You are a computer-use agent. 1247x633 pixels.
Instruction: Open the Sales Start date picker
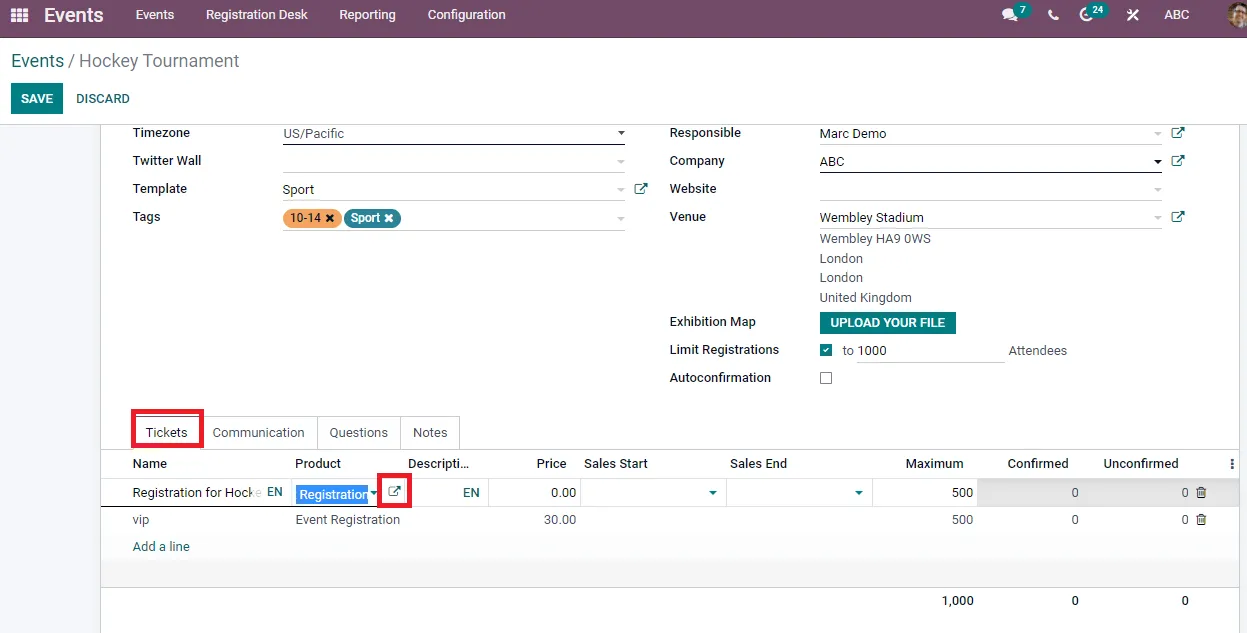(x=713, y=493)
